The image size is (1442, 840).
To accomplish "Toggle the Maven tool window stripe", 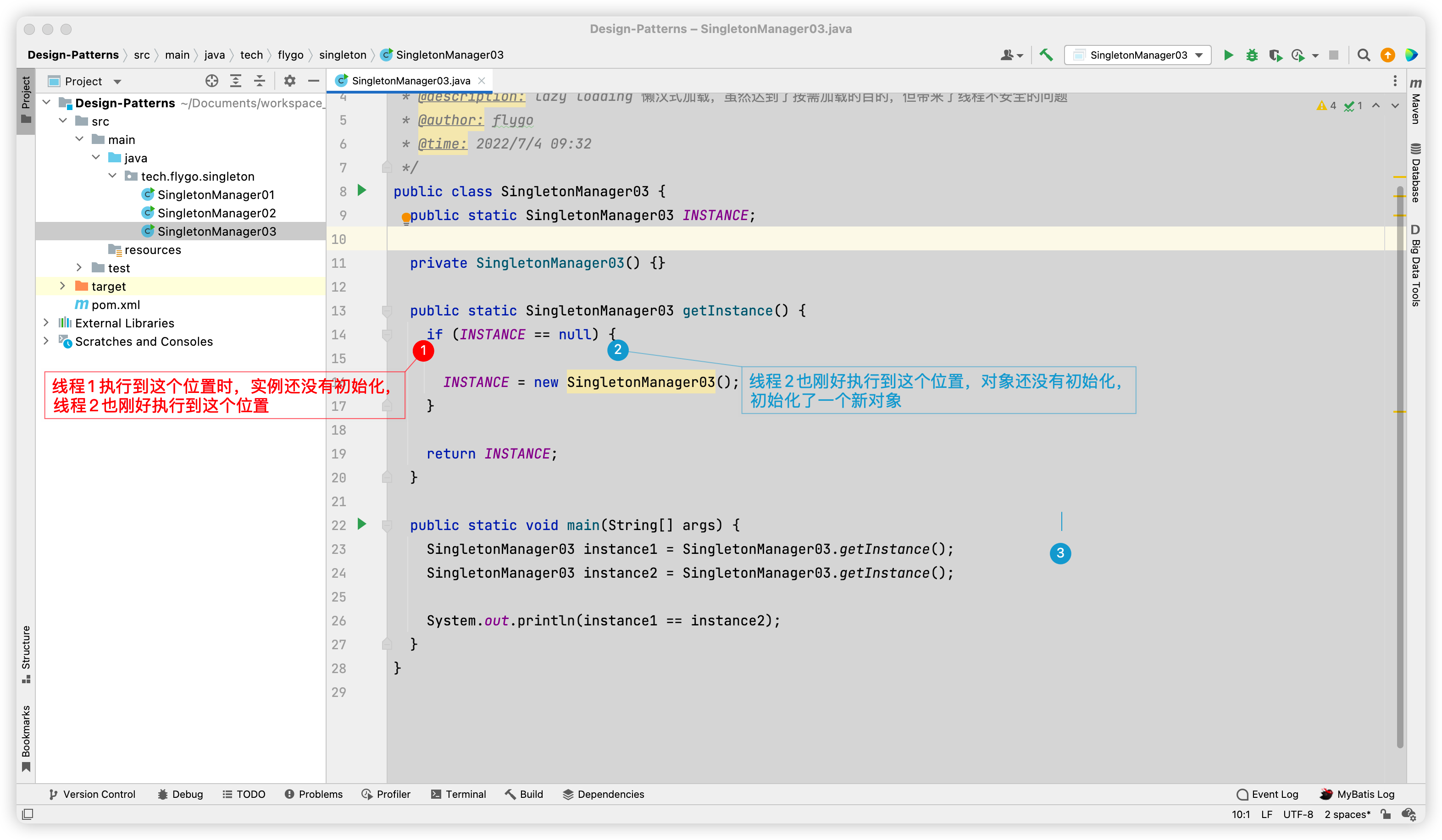I will coord(1416,103).
